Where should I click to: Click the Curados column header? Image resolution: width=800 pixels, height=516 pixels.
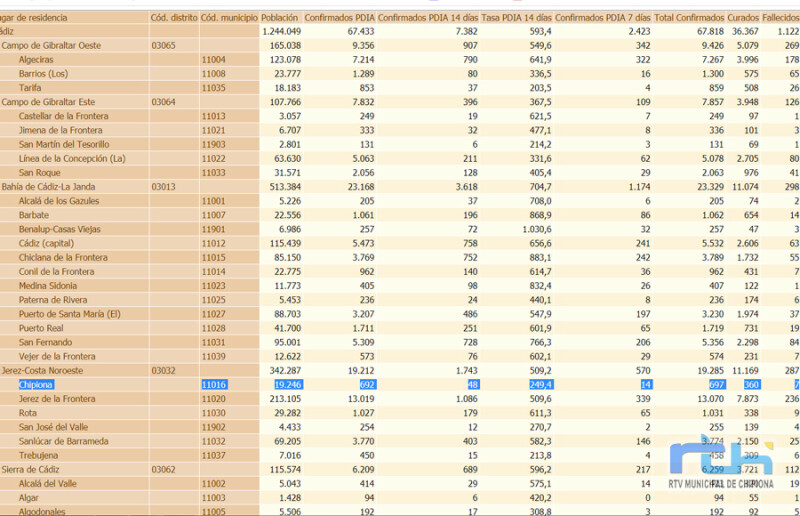click(743, 18)
